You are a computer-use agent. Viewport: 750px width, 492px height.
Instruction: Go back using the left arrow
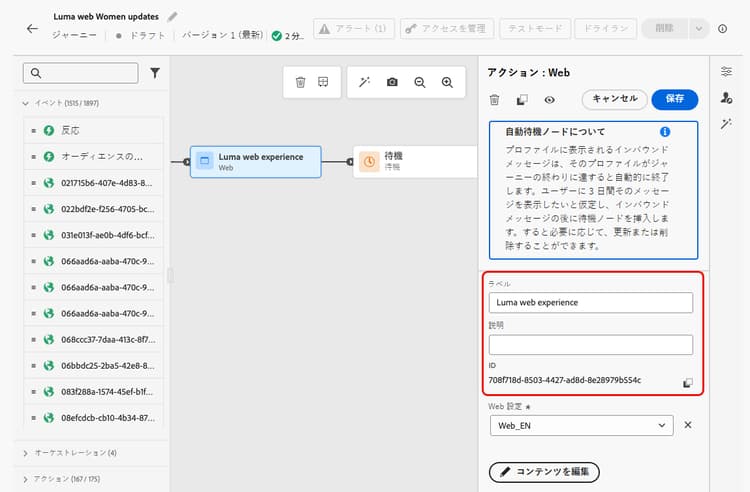pyautogui.click(x=32, y=29)
